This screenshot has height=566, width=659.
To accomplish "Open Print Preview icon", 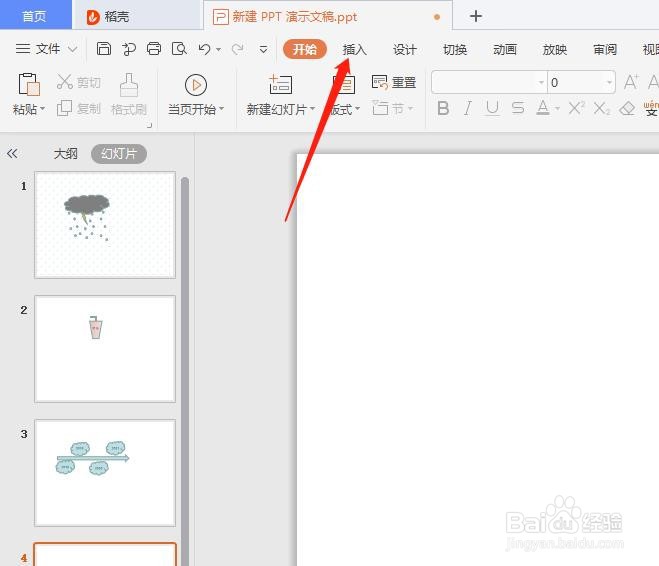I will click(179, 49).
